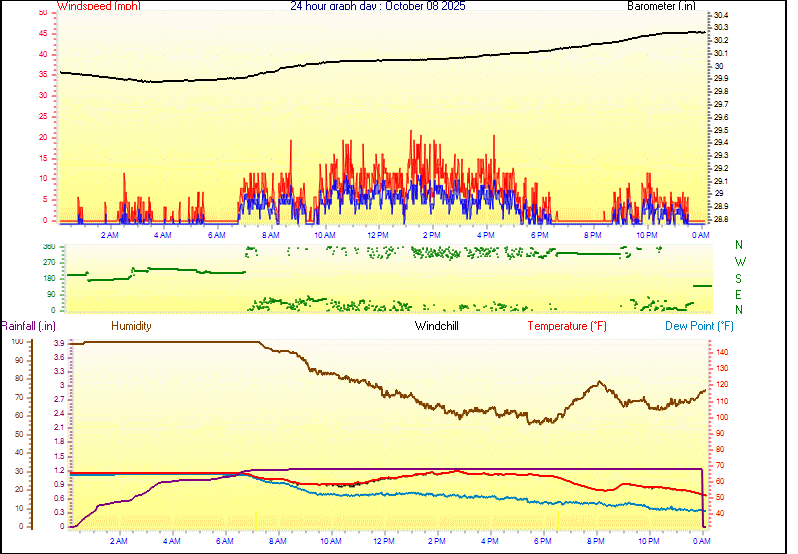Click the 100 humidity scale value
Screen dimensions: 798x554
[16, 342]
